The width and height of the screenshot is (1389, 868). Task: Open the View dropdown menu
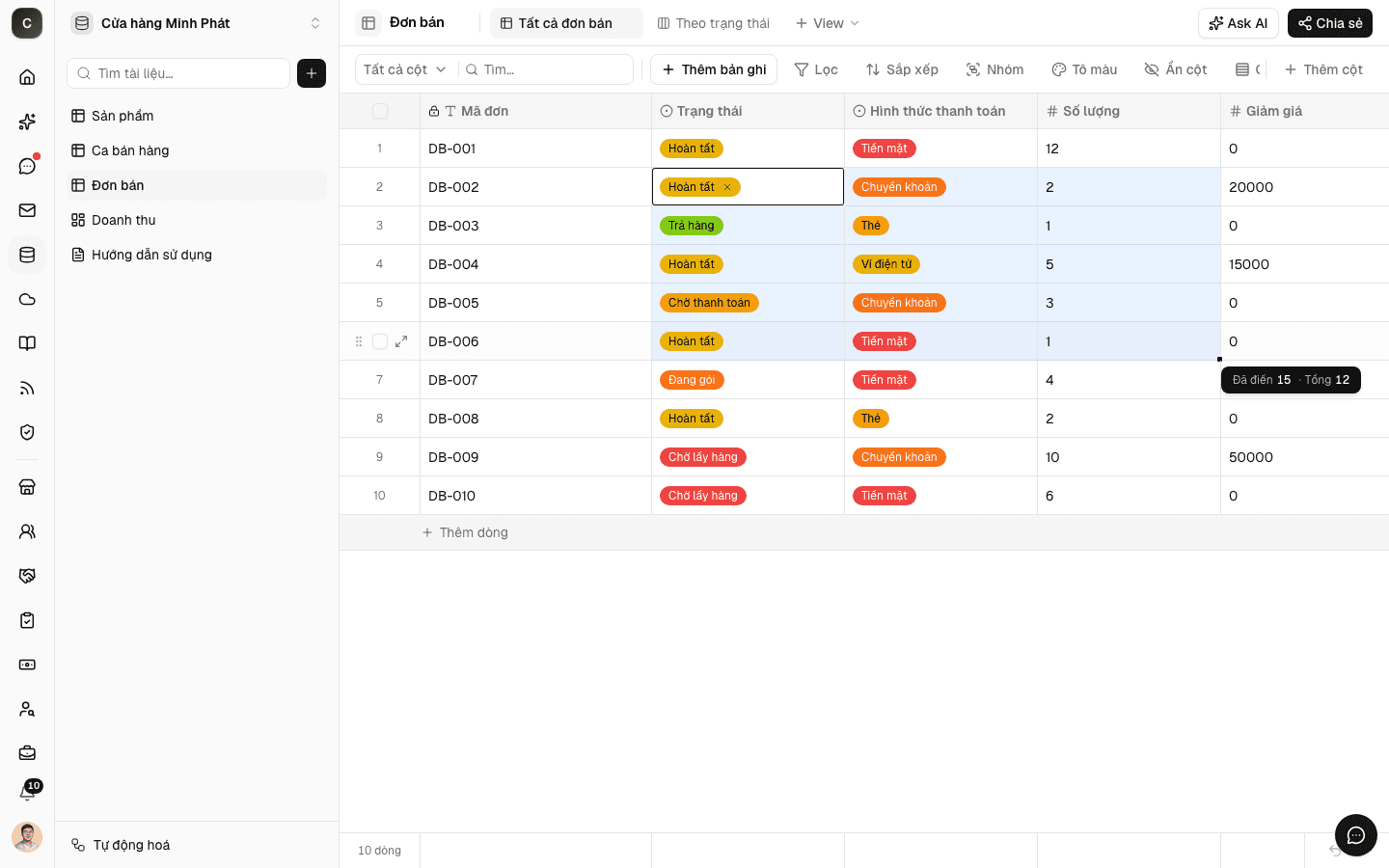(x=827, y=23)
